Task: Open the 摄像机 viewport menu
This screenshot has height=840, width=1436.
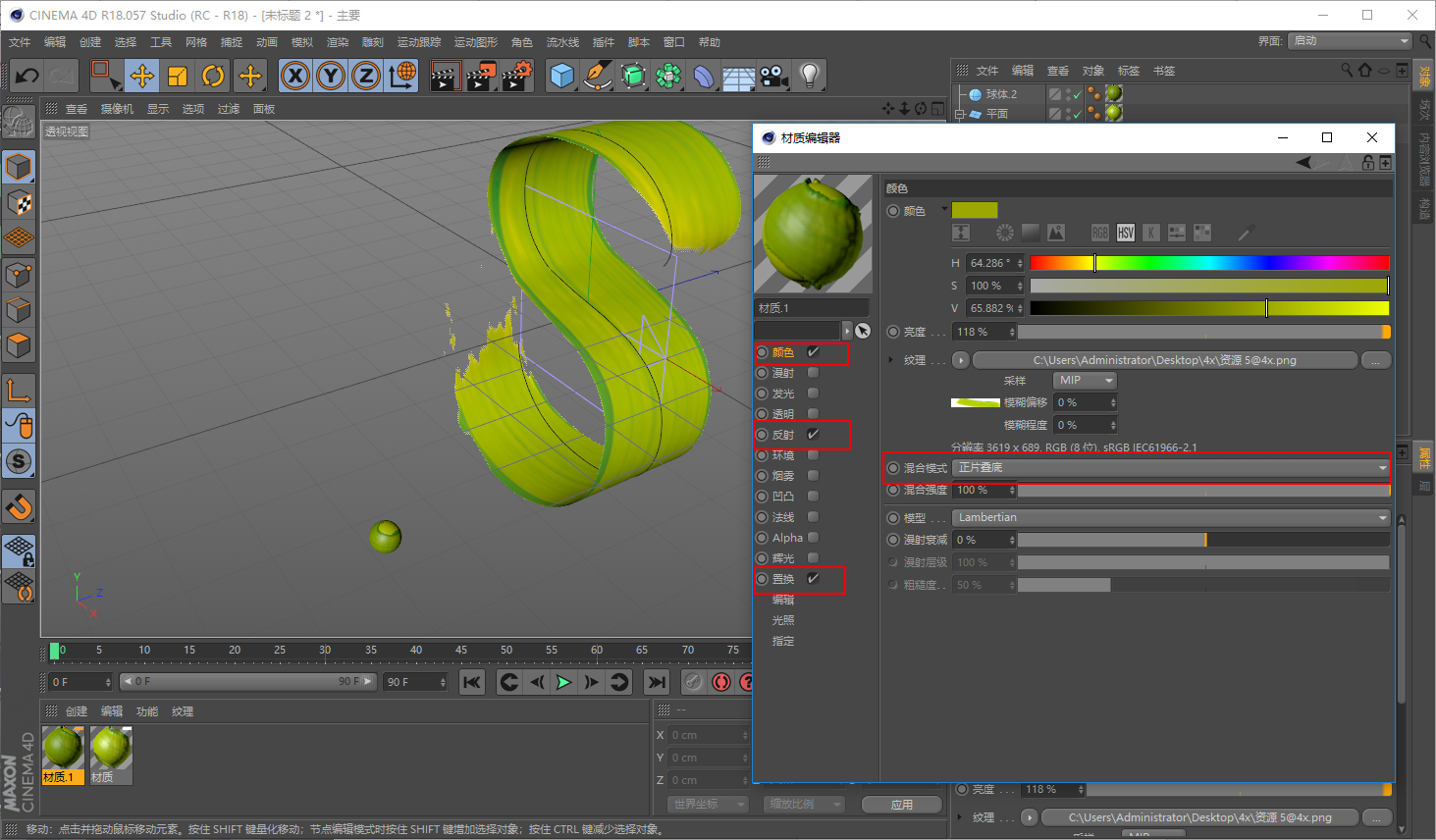Action: (x=117, y=109)
